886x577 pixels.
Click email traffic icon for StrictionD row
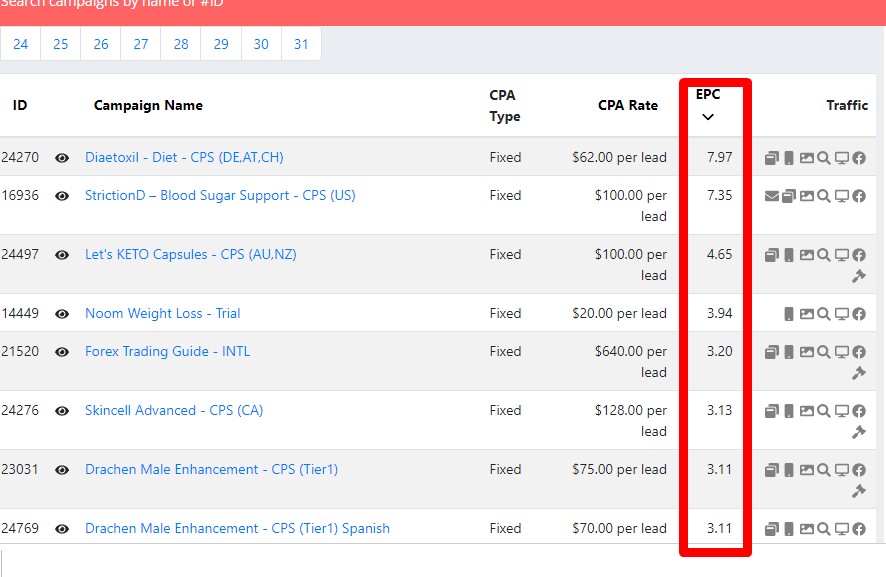click(x=771, y=196)
